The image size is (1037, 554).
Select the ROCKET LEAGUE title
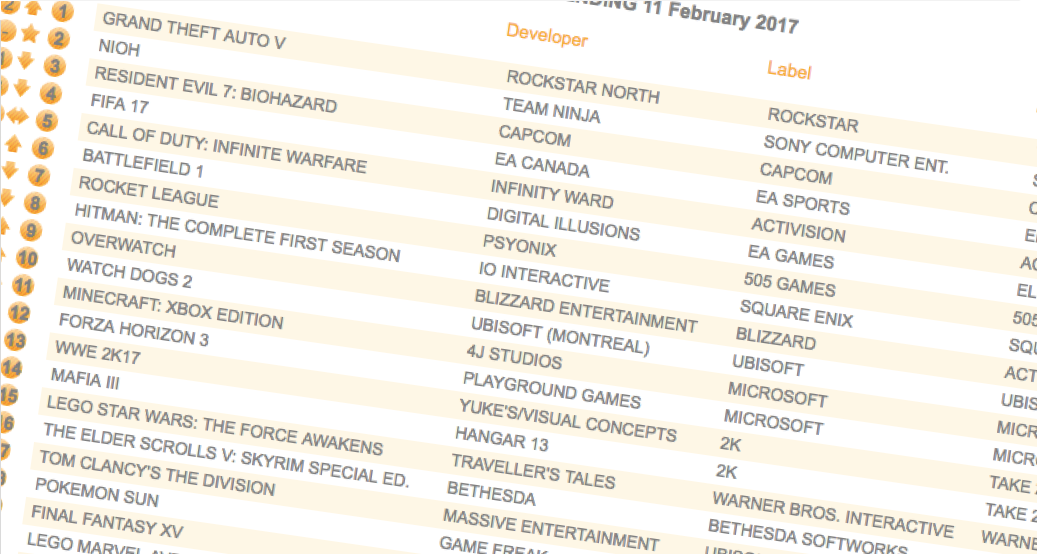click(148, 191)
